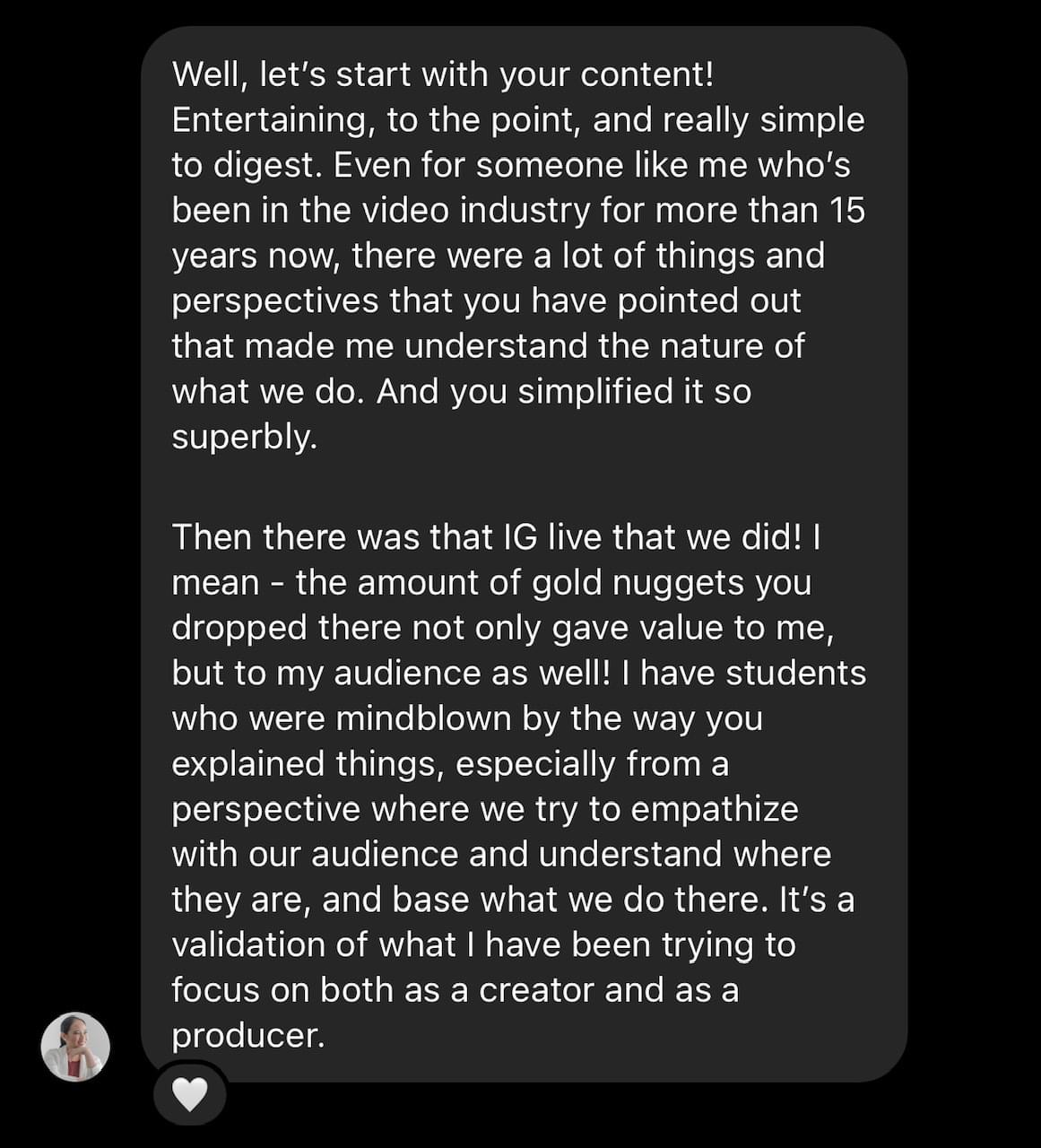Click the final word "producer."

[247, 1036]
